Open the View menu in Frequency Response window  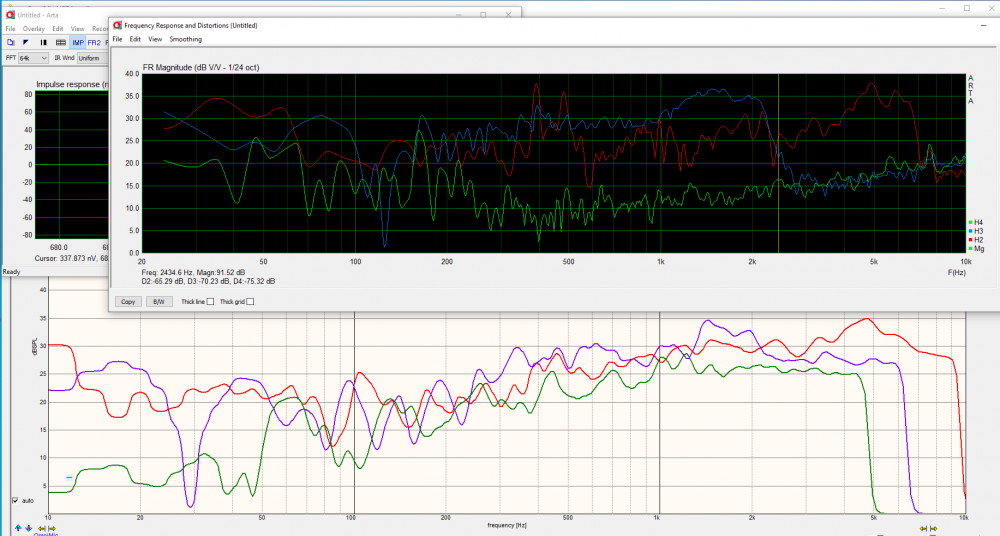(x=155, y=39)
